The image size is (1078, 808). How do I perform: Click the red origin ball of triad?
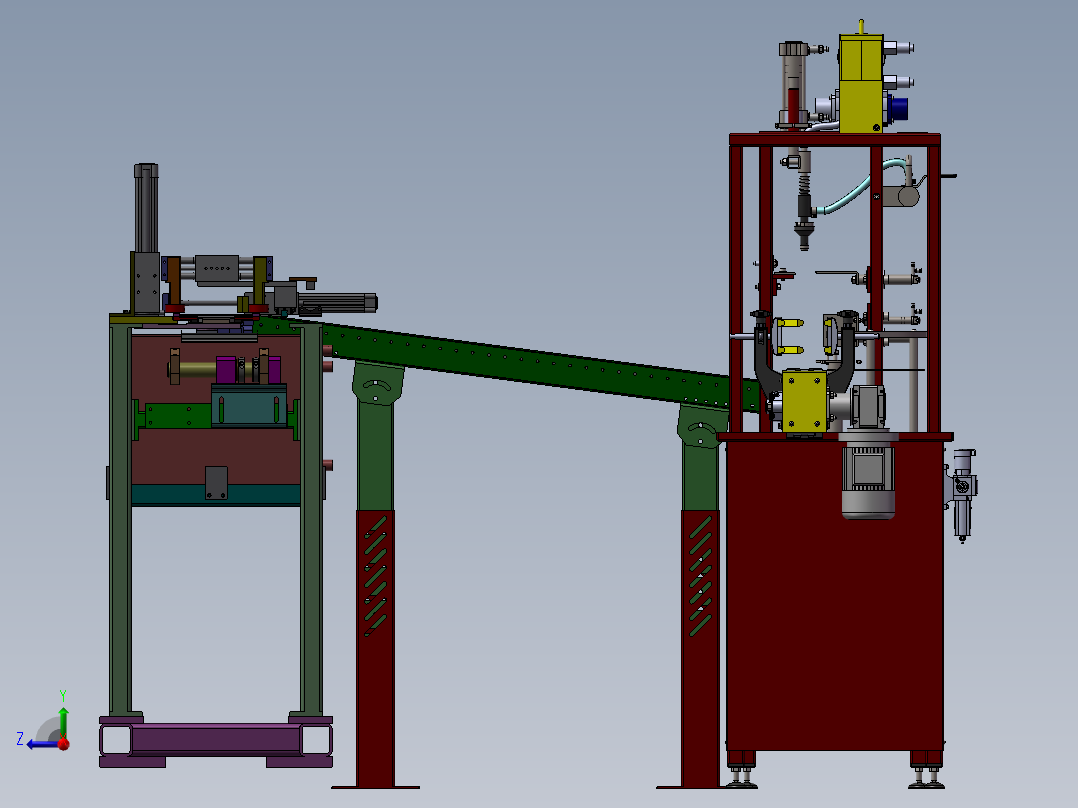(x=63, y=743)
